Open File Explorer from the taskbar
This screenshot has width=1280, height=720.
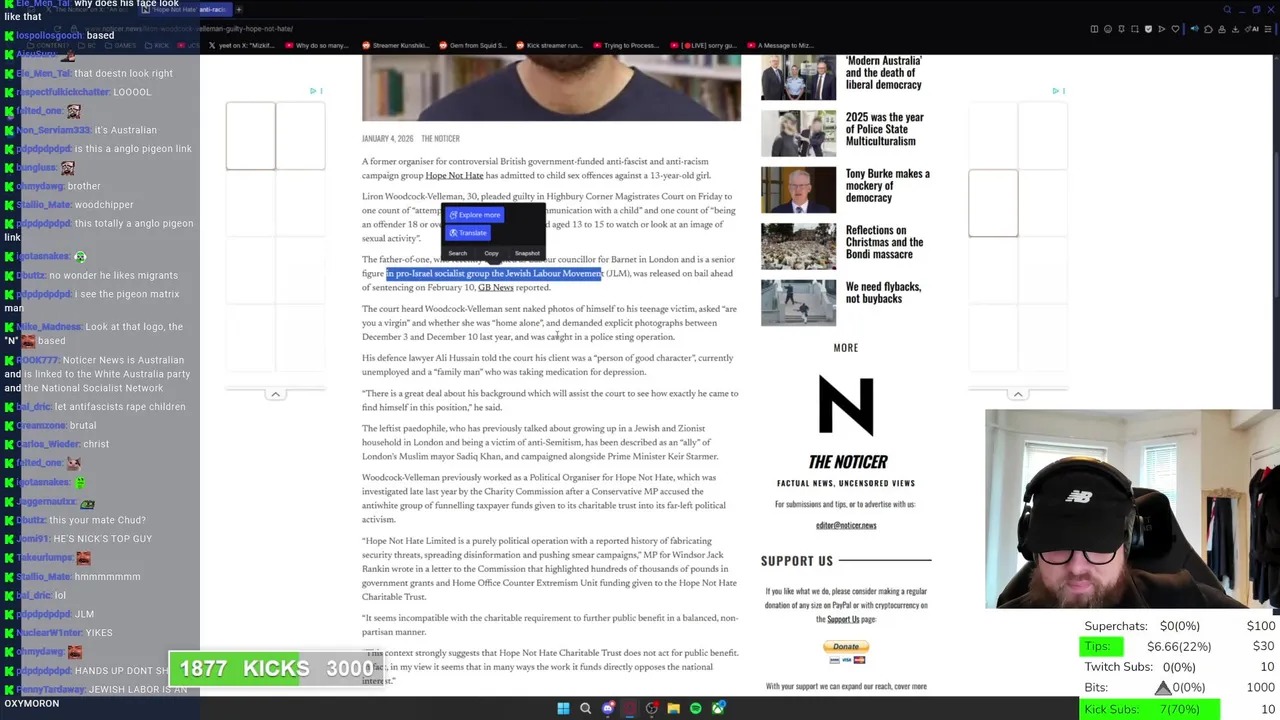click(673, 708)
